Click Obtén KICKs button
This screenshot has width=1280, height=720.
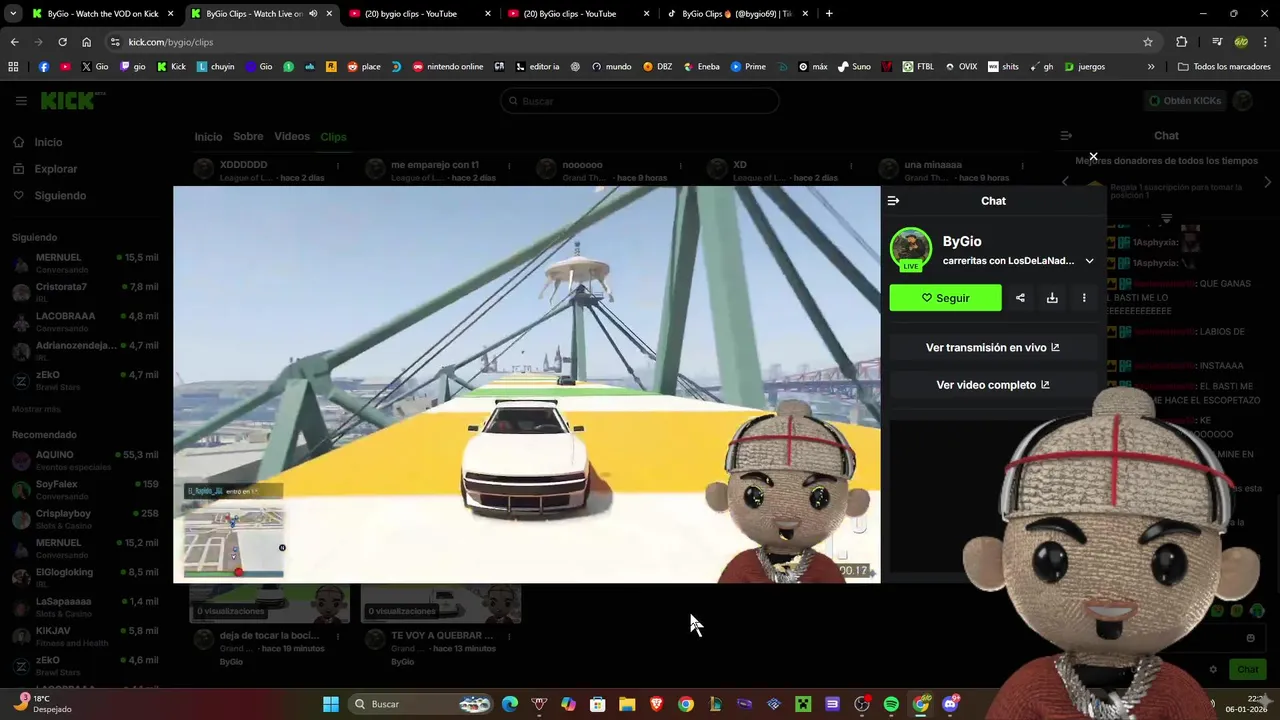click(1184, 101)
